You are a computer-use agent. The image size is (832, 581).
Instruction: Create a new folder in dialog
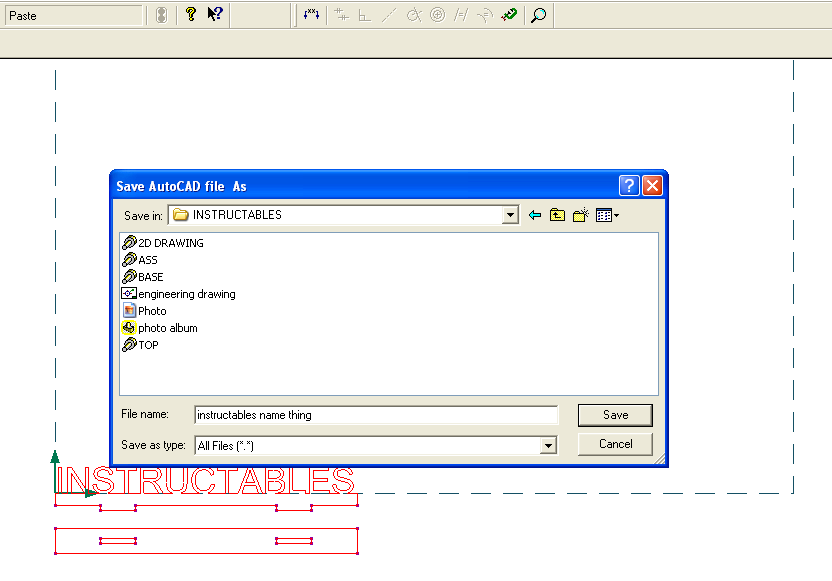580,215
